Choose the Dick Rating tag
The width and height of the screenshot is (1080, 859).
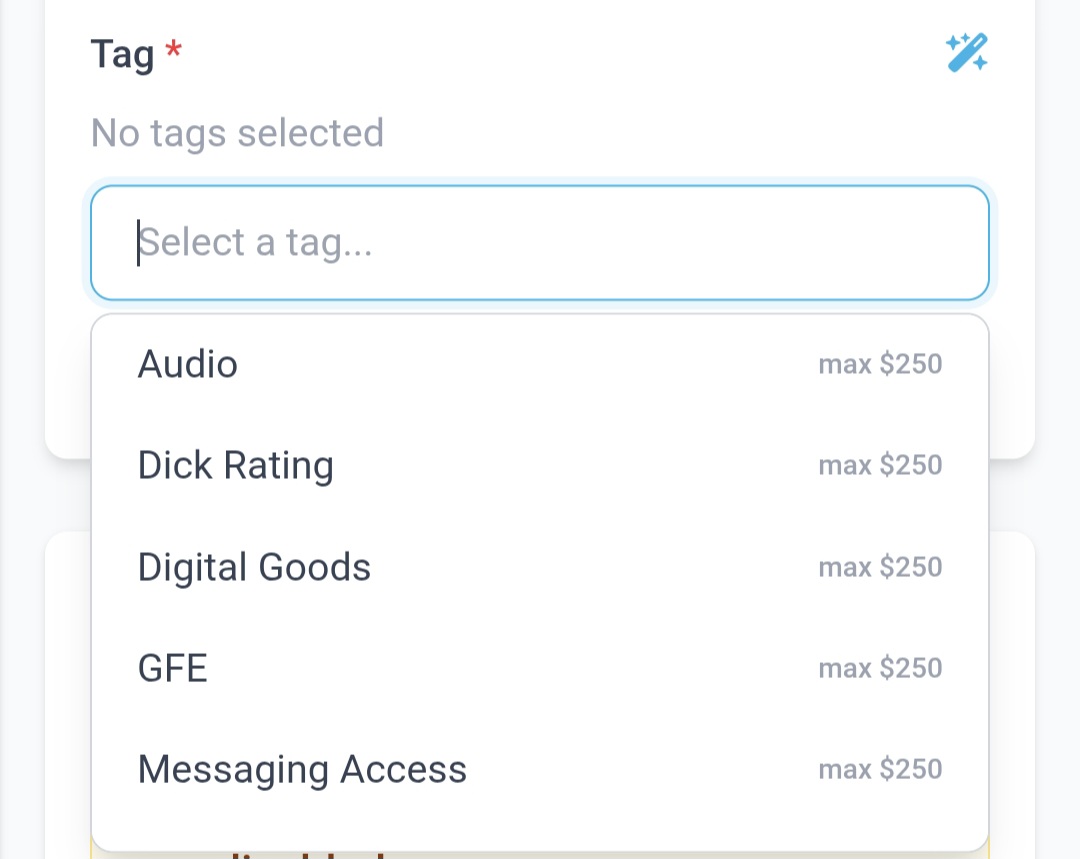tap(236, 466)
